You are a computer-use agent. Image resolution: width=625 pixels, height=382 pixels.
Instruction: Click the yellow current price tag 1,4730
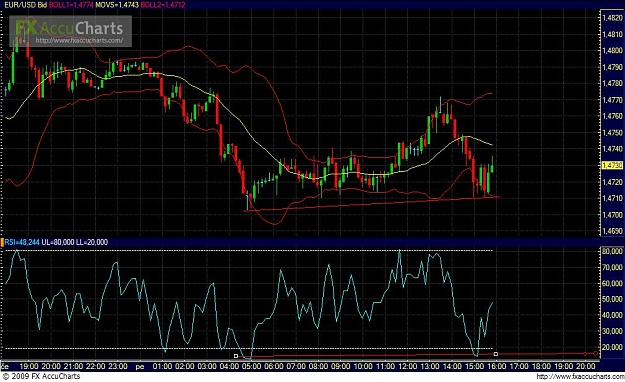[x=612, y=165]
